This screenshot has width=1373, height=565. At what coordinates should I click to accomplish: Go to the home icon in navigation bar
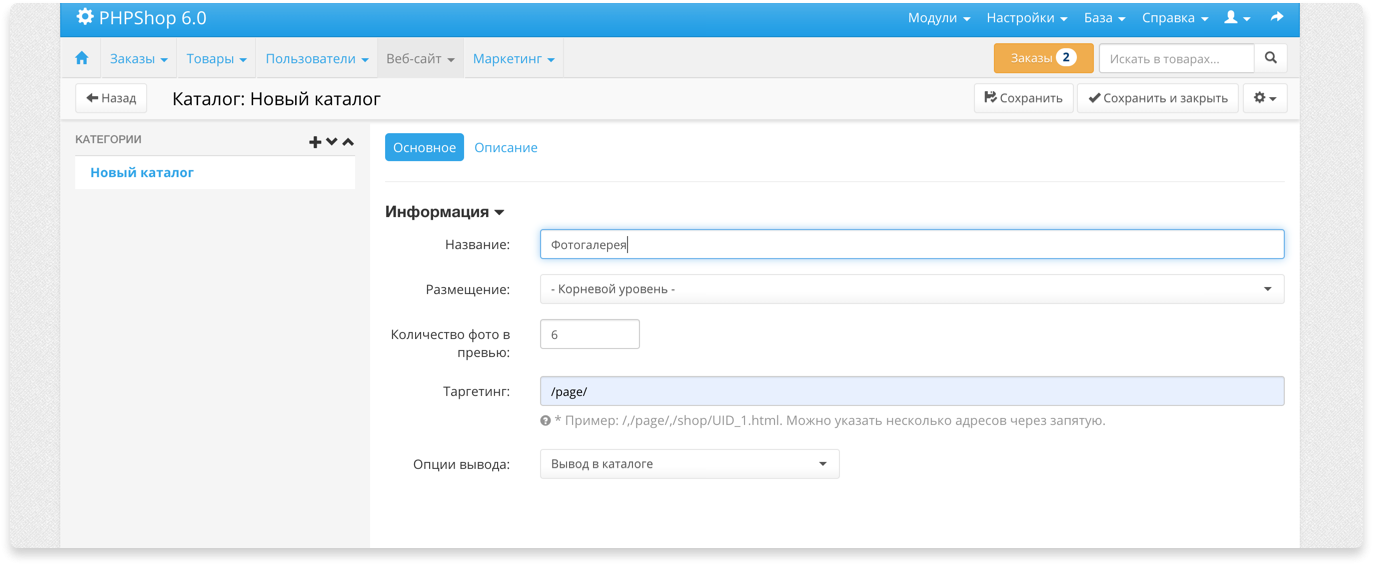click(x=82, y=59)
